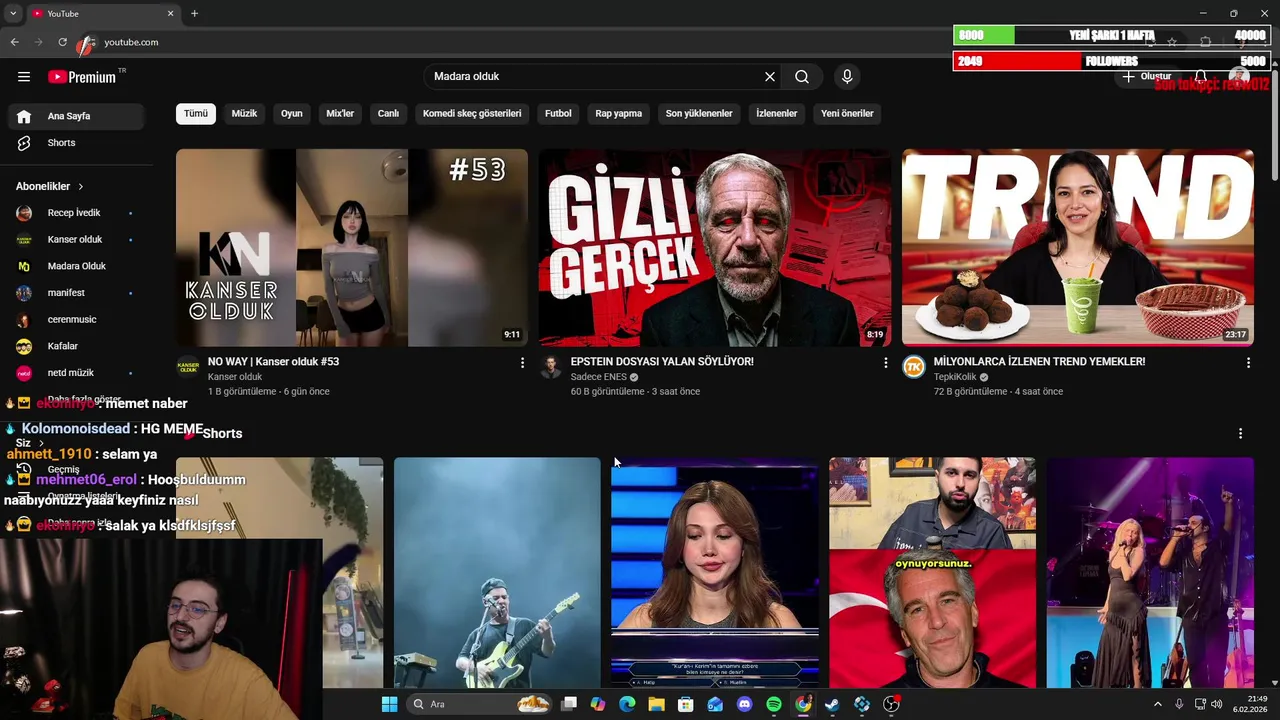Viewport: 1280px width, 720px height.
Task: Open the volume speaker tray icon
Action: click(x=1217, y=704)
